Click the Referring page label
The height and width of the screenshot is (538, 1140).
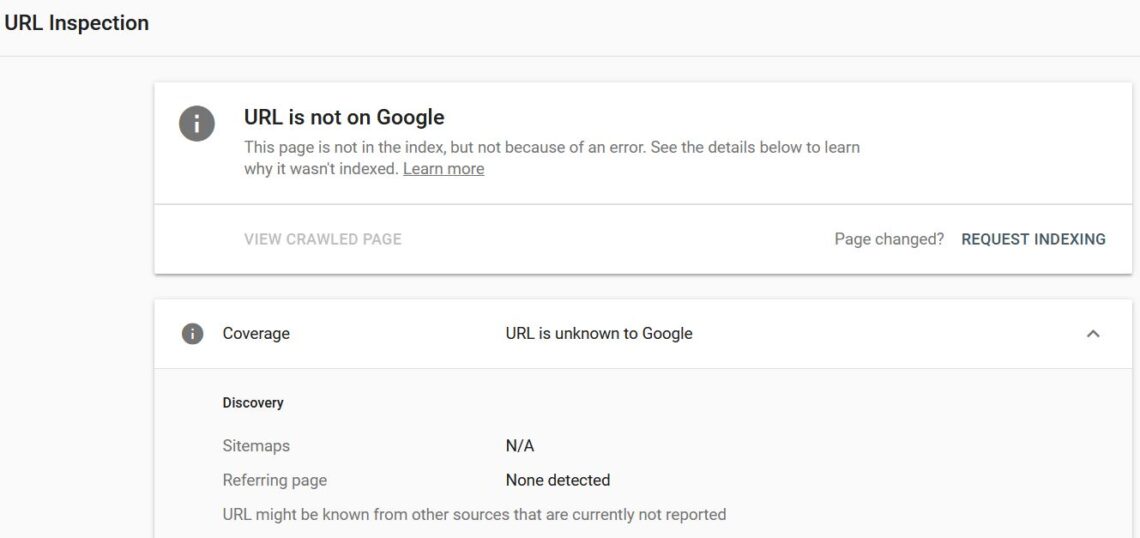(275, 481)
